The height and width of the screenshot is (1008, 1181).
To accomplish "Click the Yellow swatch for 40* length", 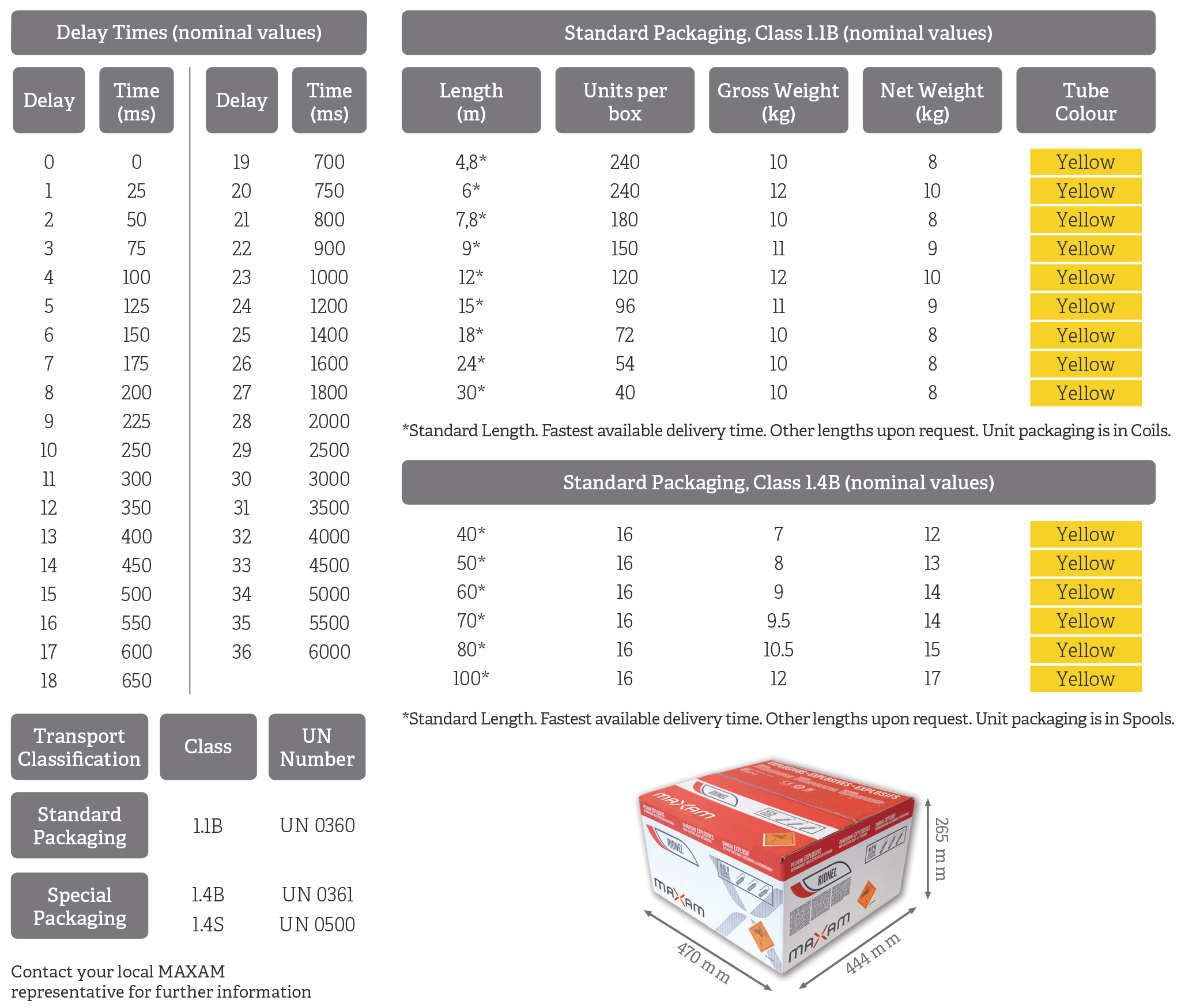I will [x=1085, y=534].
